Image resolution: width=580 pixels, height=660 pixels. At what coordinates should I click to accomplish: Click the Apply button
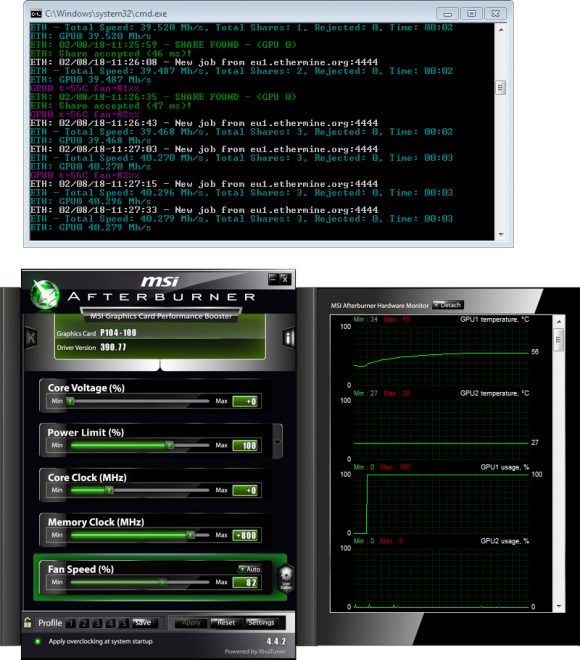pos(191,623)
